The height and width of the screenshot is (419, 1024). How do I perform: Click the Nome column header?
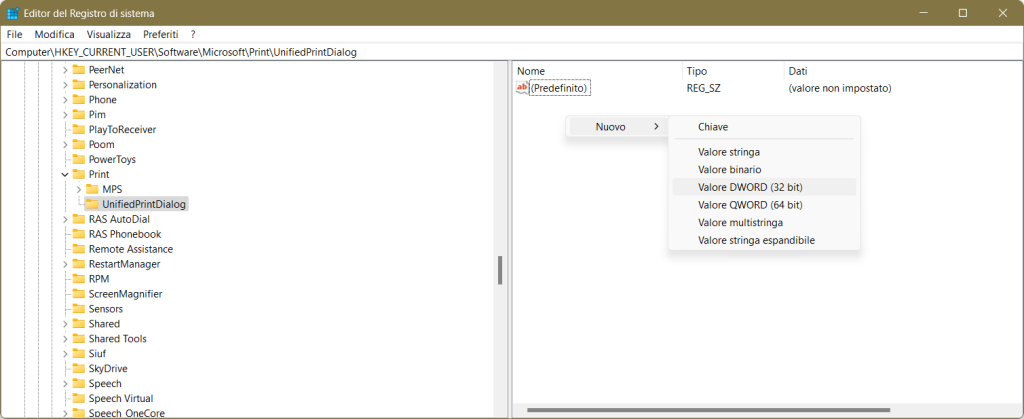click(x=598, y=70)
